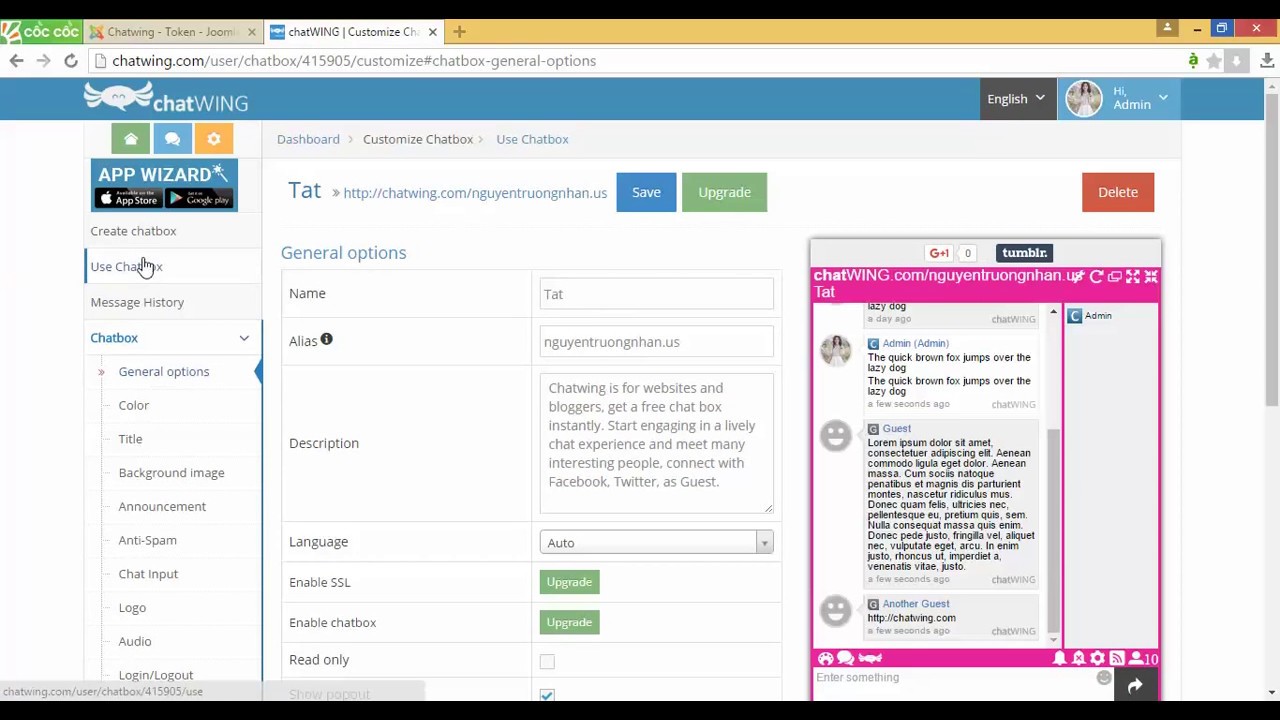This screenshot has height=720, width=1280.
Task: Toggle the Read only checkbox
Action: click(x=547, y=661)
